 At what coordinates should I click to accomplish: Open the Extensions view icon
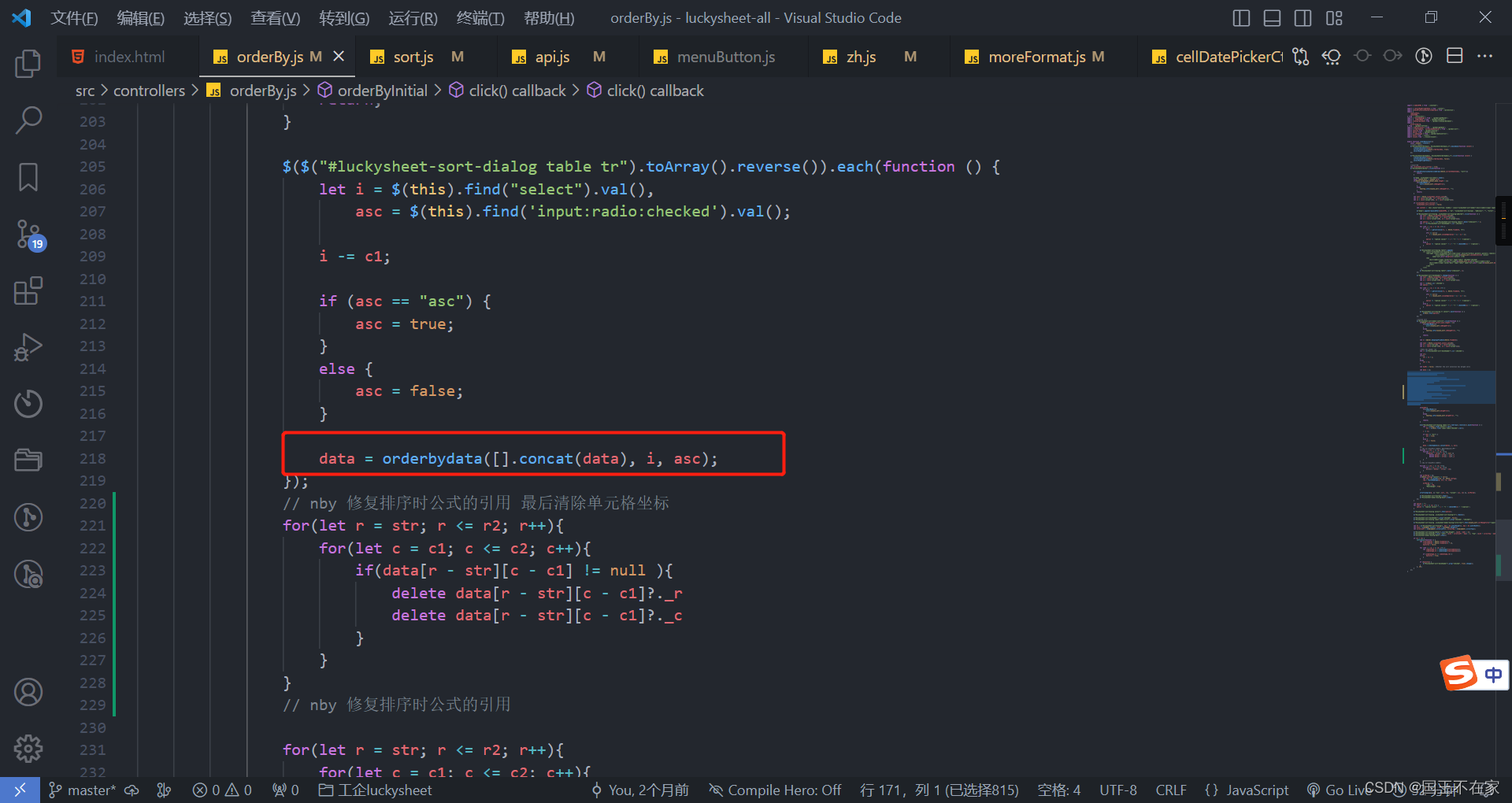click(x=28, y=290)
